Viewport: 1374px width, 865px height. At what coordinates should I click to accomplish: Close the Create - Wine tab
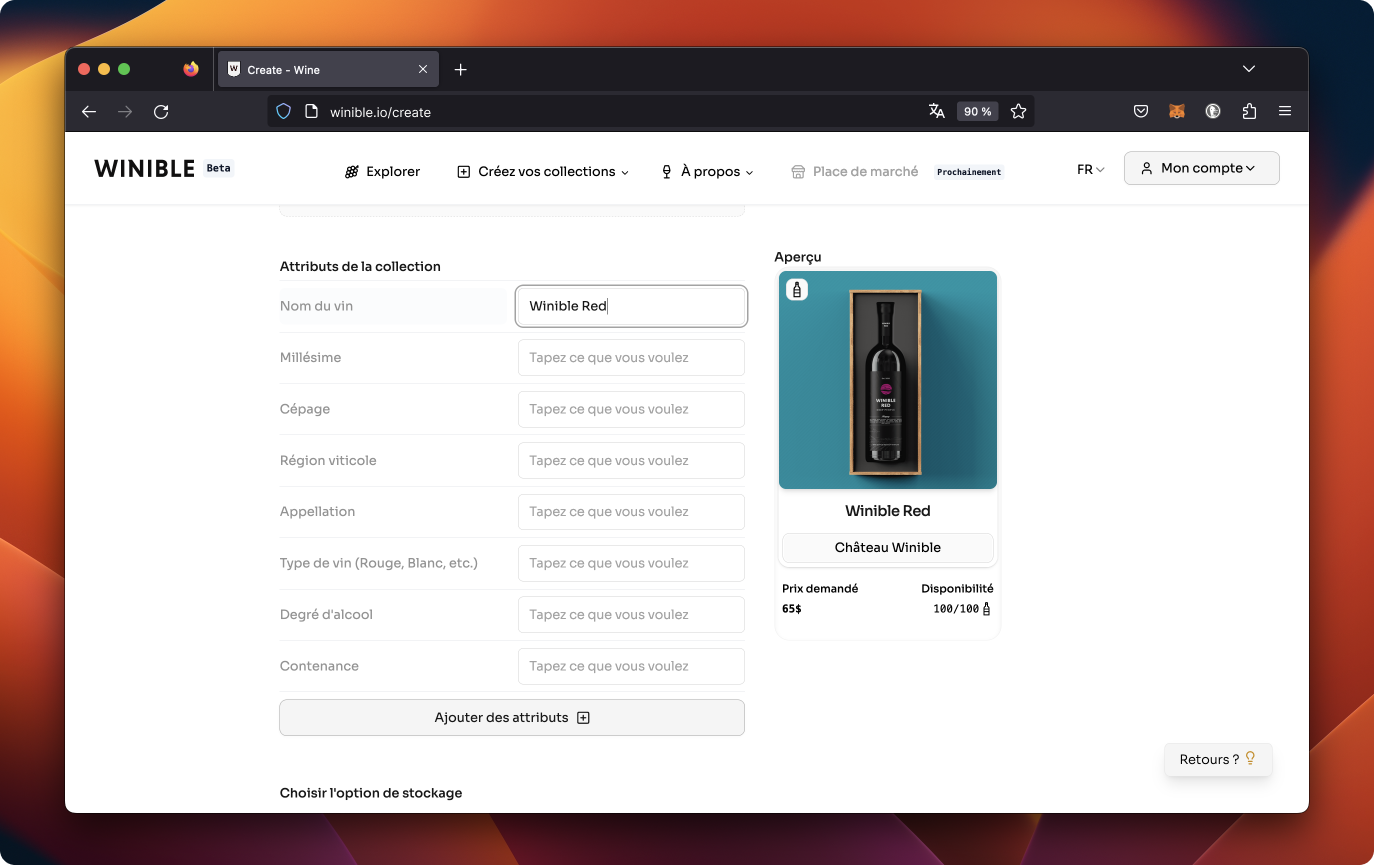coord(423,70)
